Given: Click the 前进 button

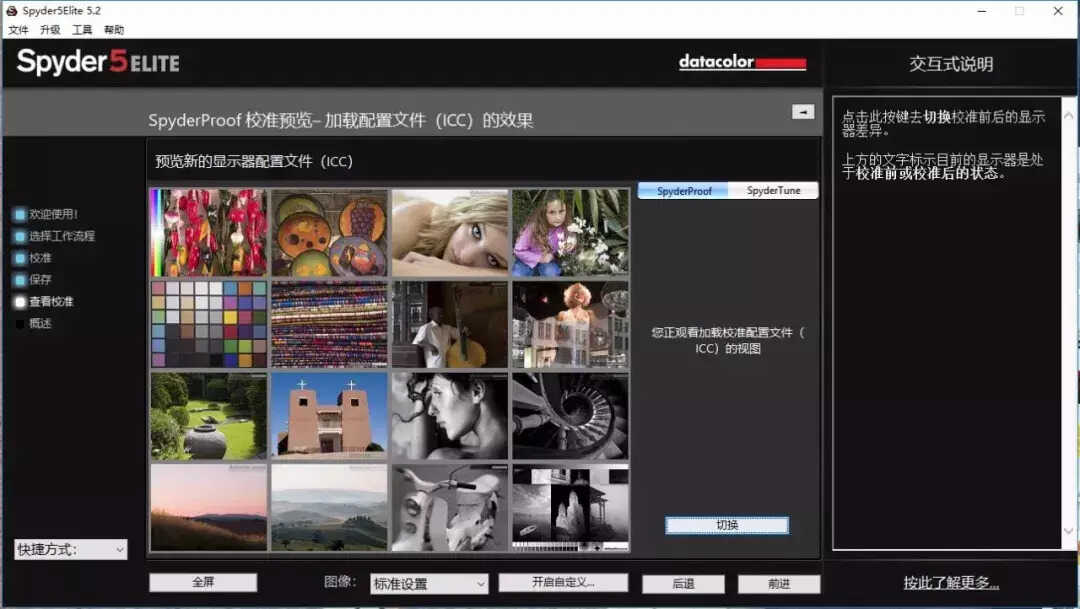Looking at the screenshot, I should point(779,584).
